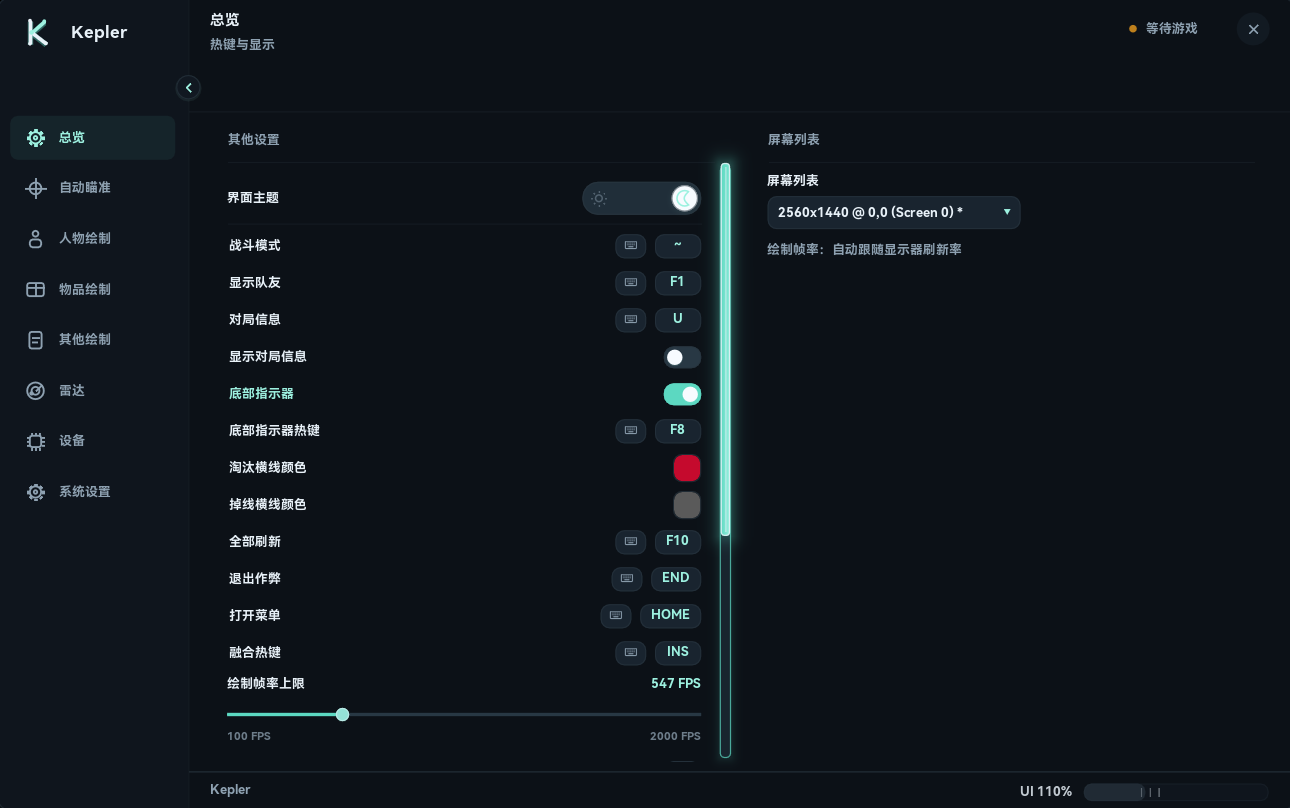Click the Kepler logo icon

pos(38,32)
